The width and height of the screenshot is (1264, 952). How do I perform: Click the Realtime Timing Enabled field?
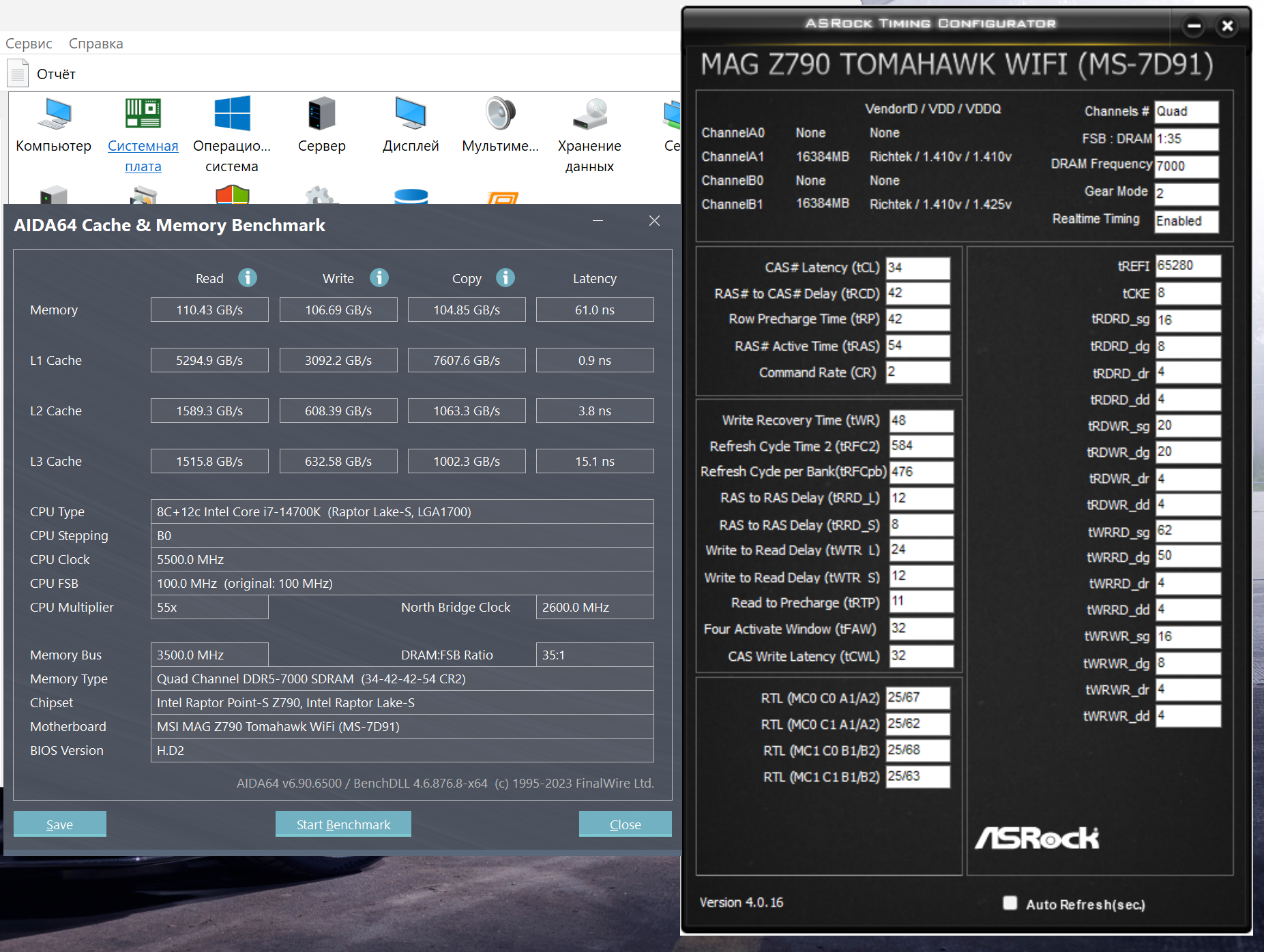(1187, 221)
